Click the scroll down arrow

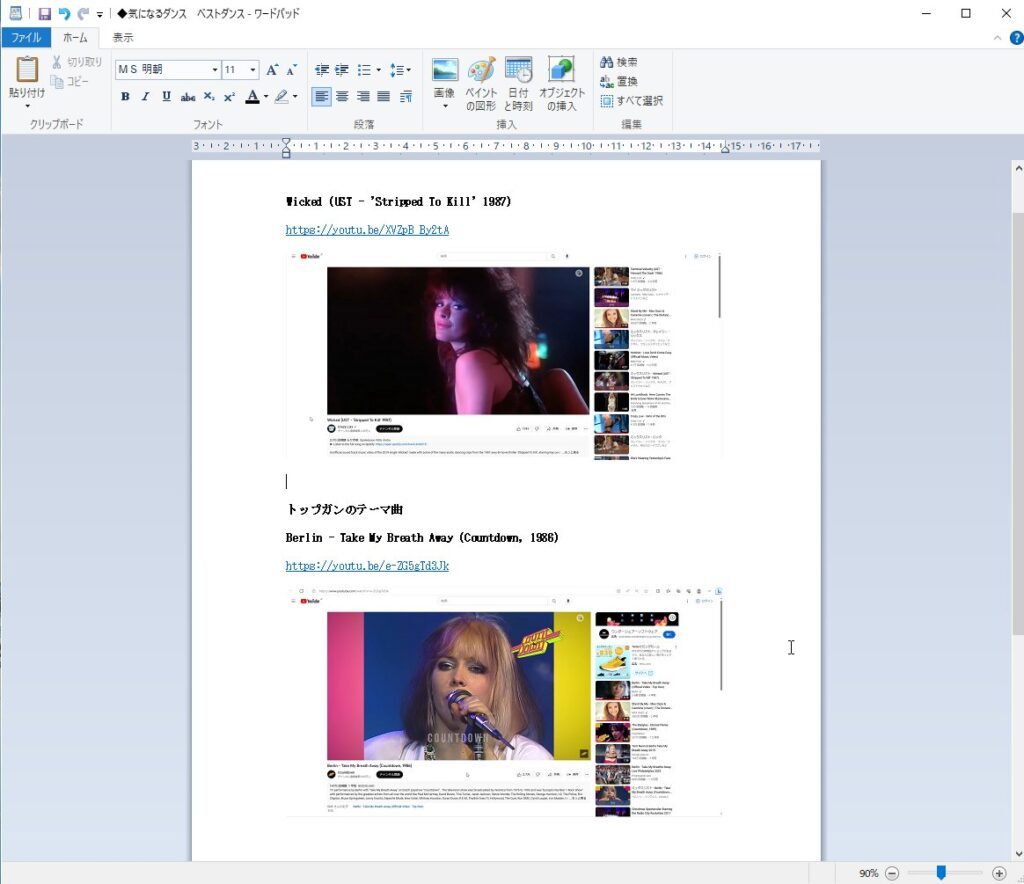(x=1017, y=853)
